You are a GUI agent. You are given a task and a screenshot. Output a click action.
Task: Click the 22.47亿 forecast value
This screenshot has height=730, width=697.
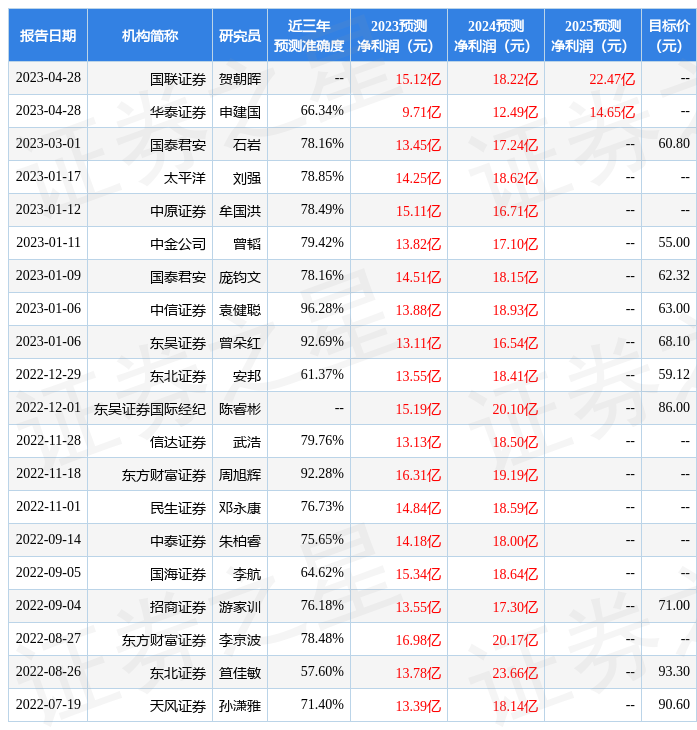tap(612, 79)
